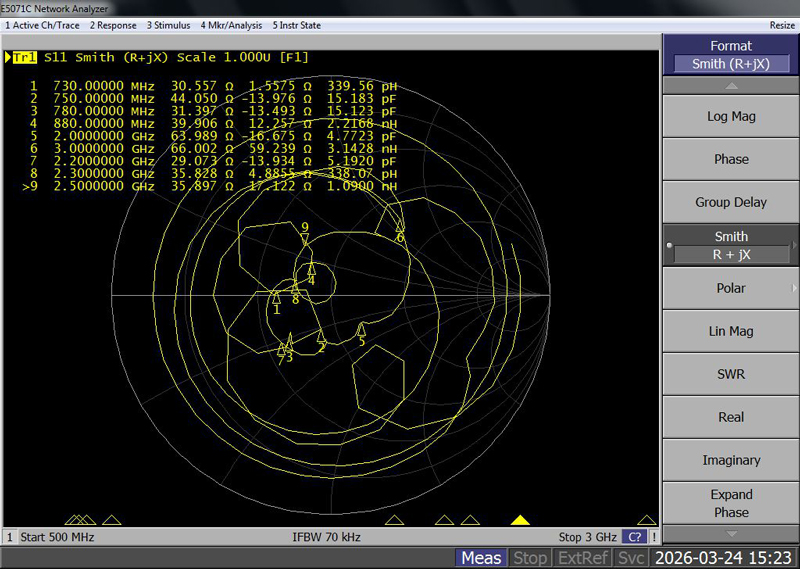Select marker 1 on the Smith chart
This screenshot has width=800, height=569.
277,297
